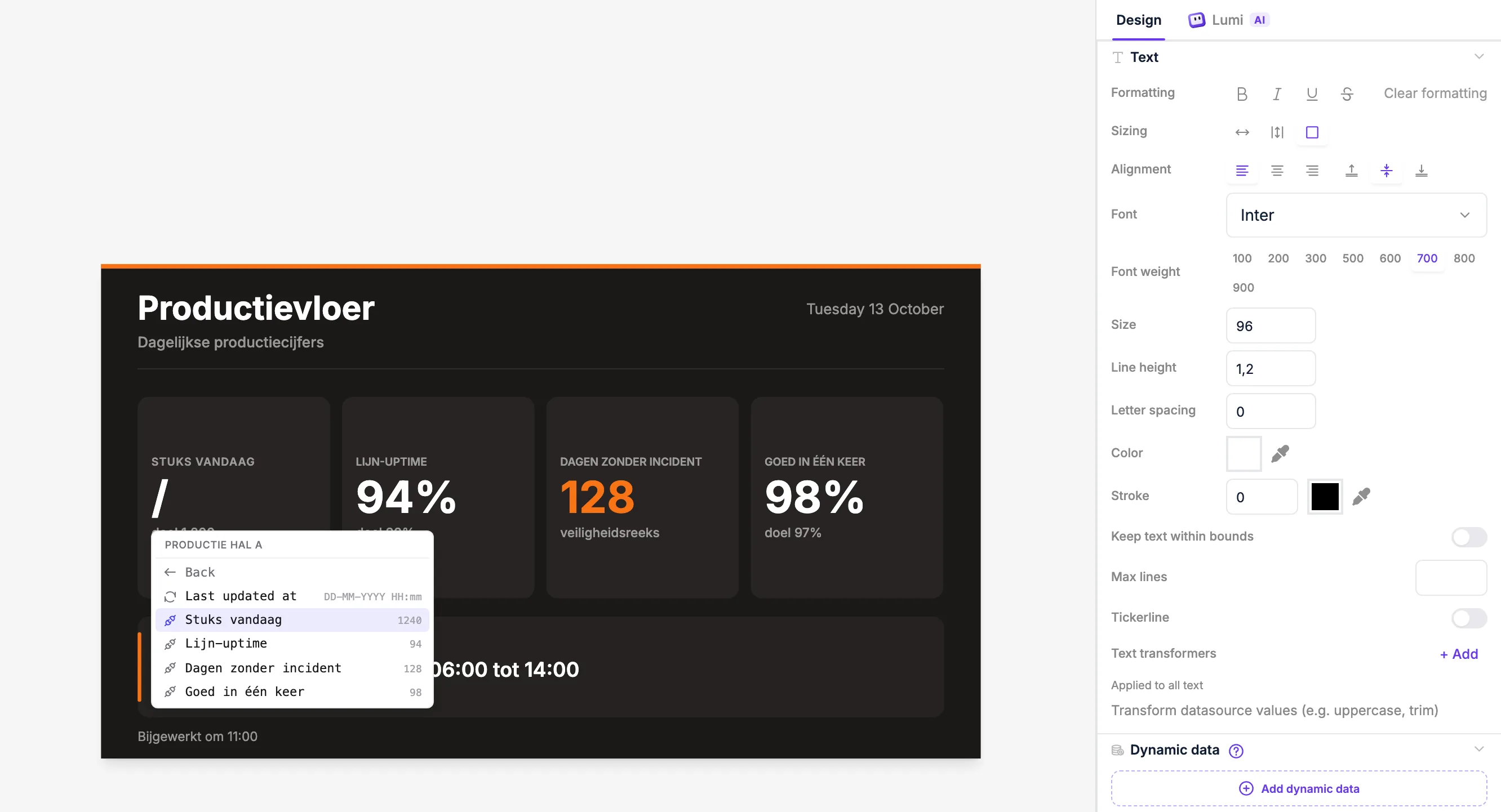Open the Inter font dropdown
This screenshot has height=812, width=1501.
tap(1356, 215)
